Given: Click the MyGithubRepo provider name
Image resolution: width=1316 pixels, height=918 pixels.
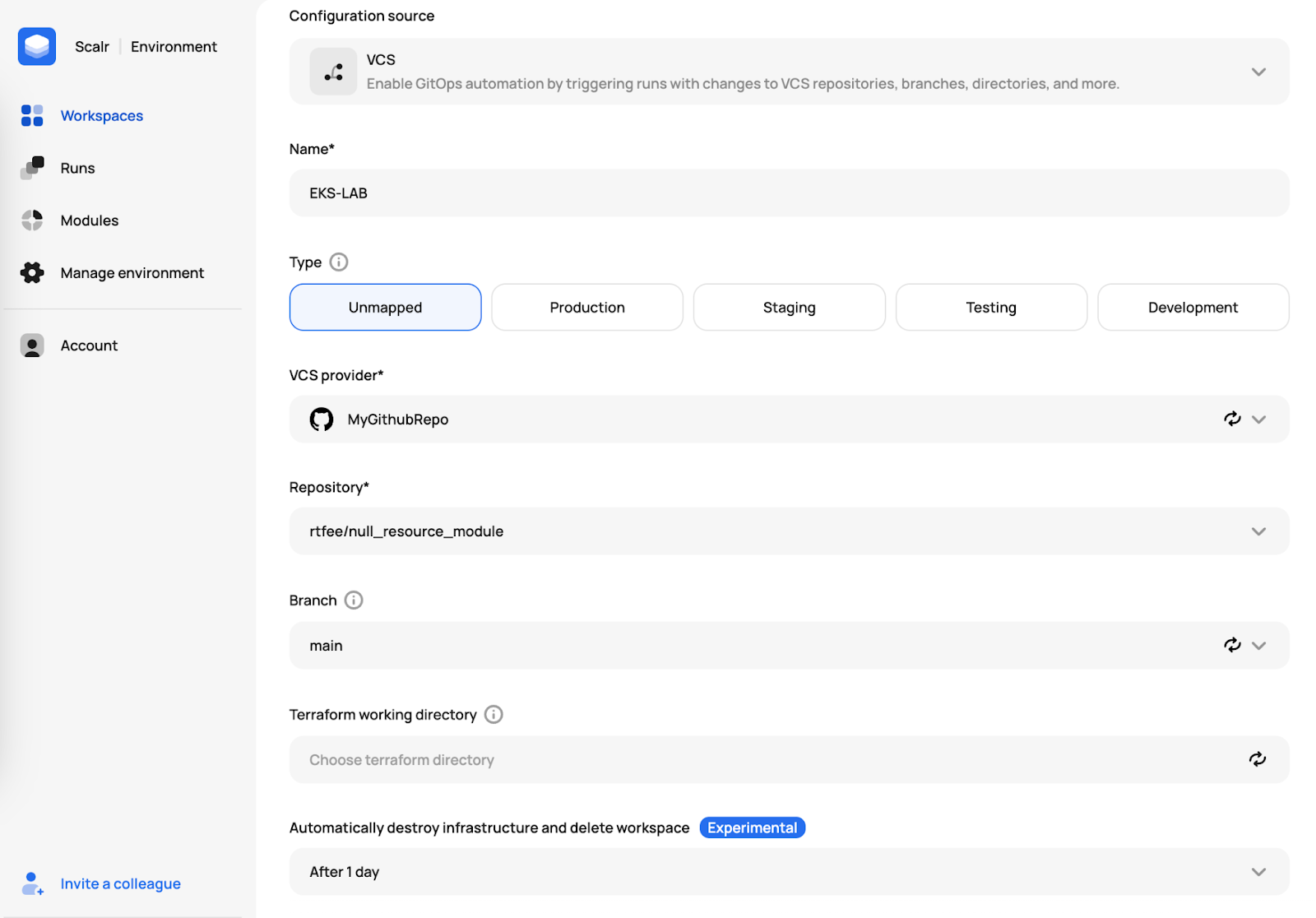Looking at the screenshot, I should (x=398, y=420).
